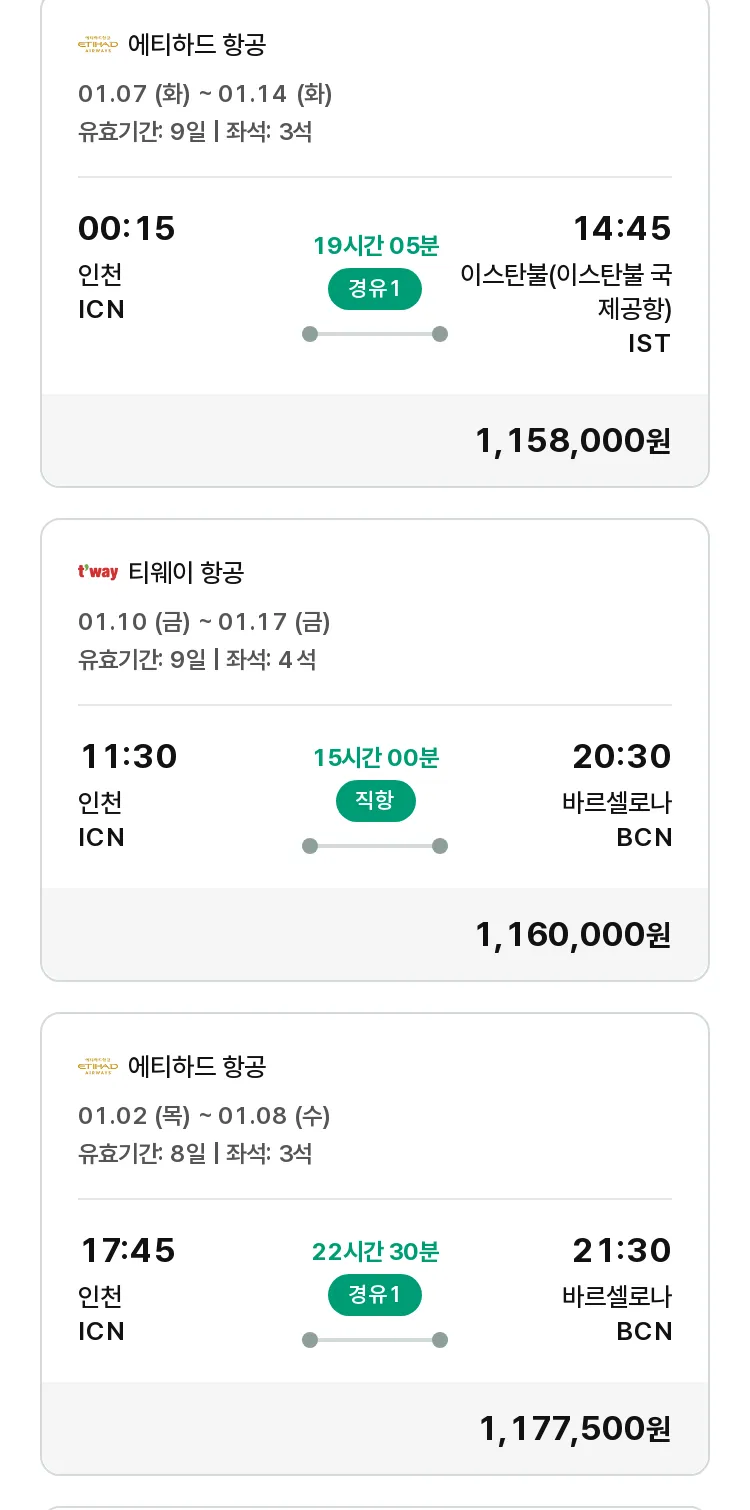This screenshot has height=1510, width=750.
Task: Tap 경유1 badge on 22시간 30분 flight
Action: tap(375, 1295)
